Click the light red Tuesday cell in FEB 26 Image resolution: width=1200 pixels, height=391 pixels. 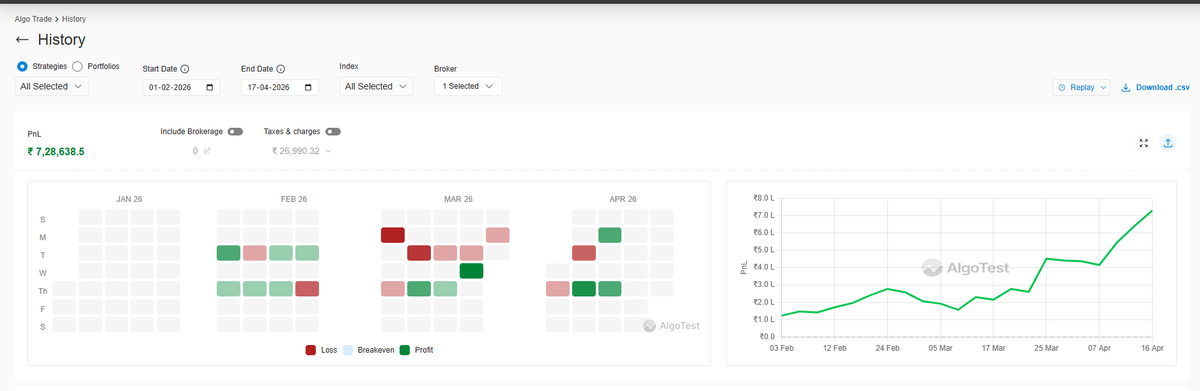pos(255,253)
